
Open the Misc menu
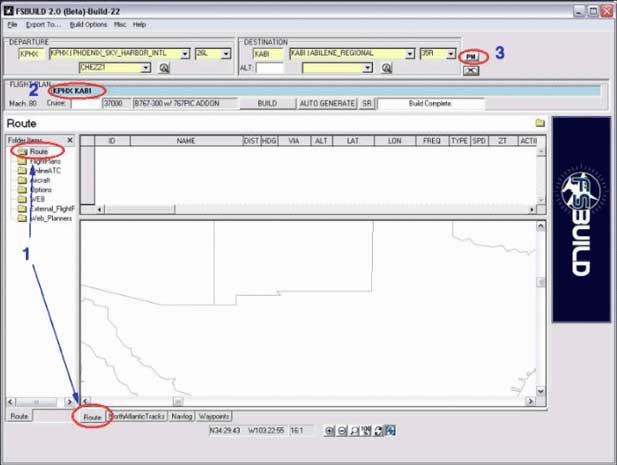click(120, 25)
